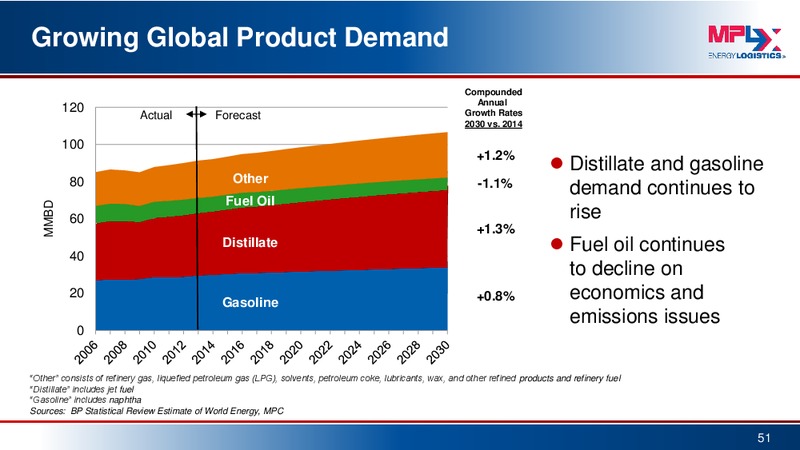The image size is (800, 450).
Task: Click the '2022' x-axis label
Action: tap(321, 353)
